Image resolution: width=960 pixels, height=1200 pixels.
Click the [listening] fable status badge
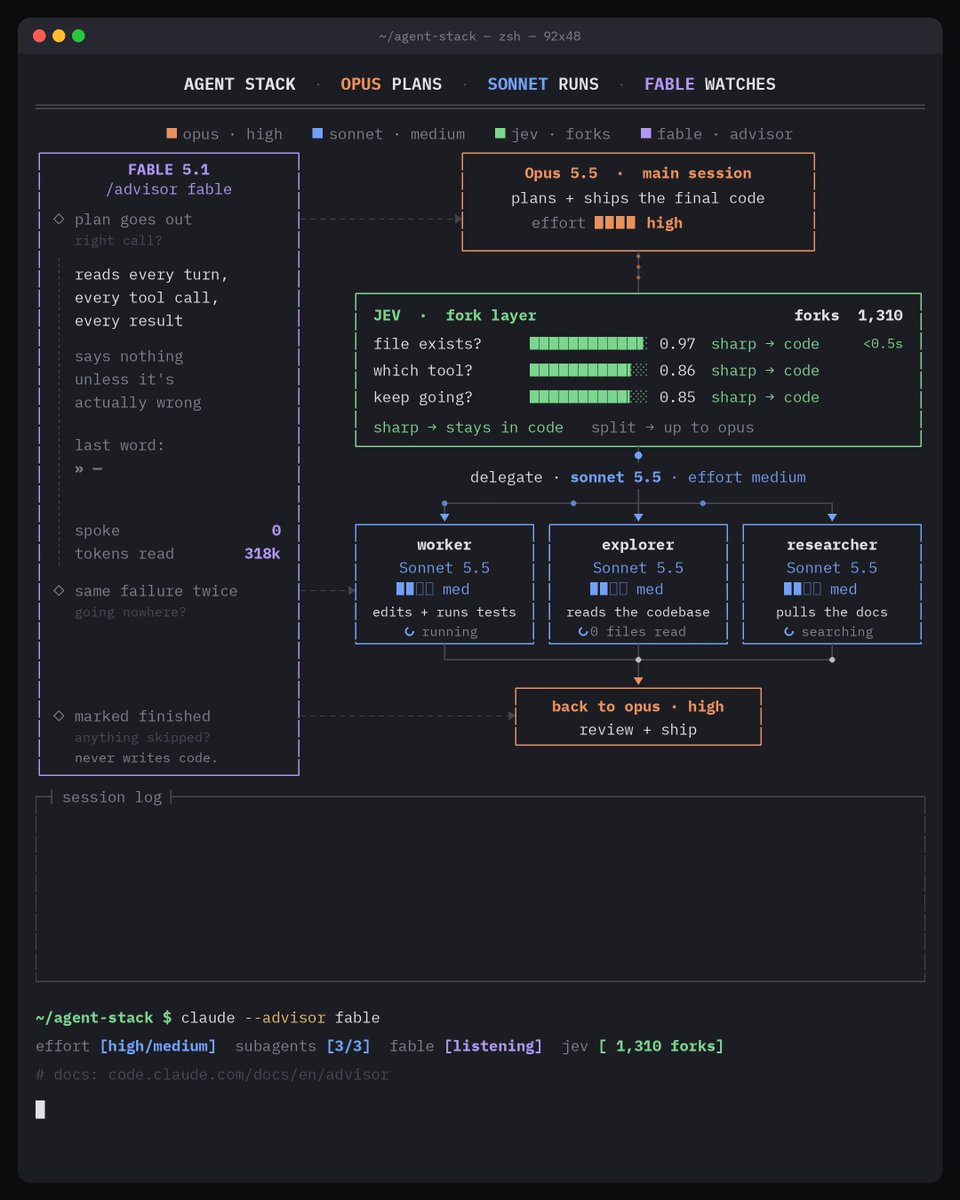(x=493, y=1046)
